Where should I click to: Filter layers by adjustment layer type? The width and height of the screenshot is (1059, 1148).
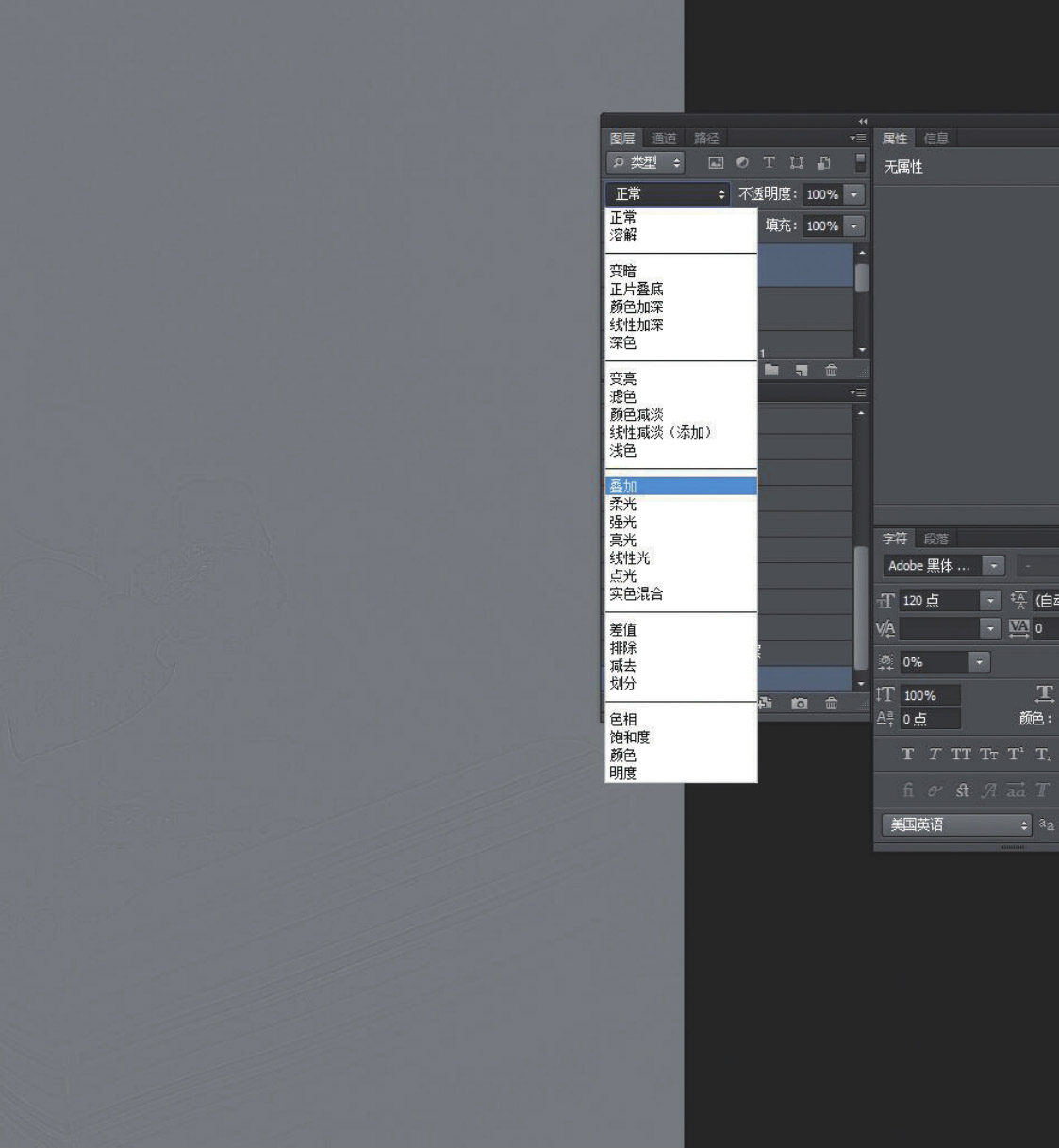742,163
